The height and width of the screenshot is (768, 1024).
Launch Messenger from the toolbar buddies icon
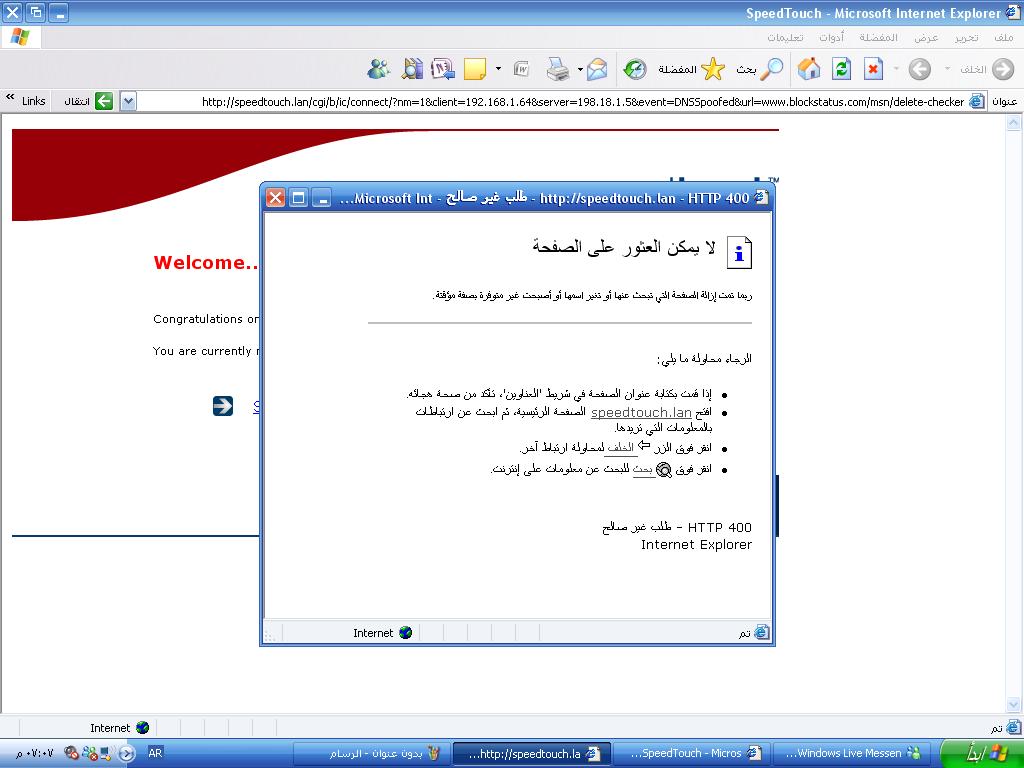click(379, 69)
